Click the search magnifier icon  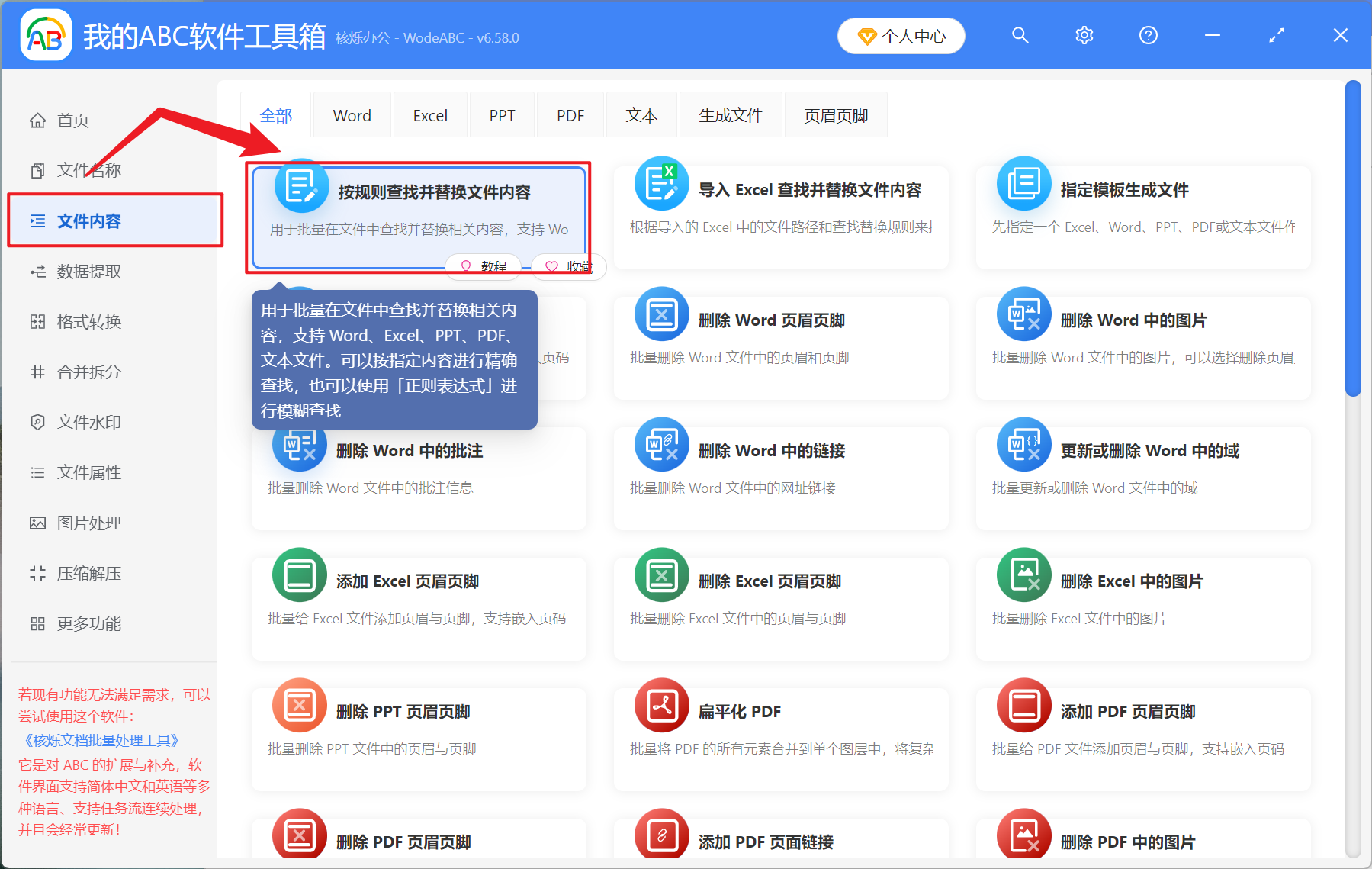pyautogui.click(x=1020, y=35)
